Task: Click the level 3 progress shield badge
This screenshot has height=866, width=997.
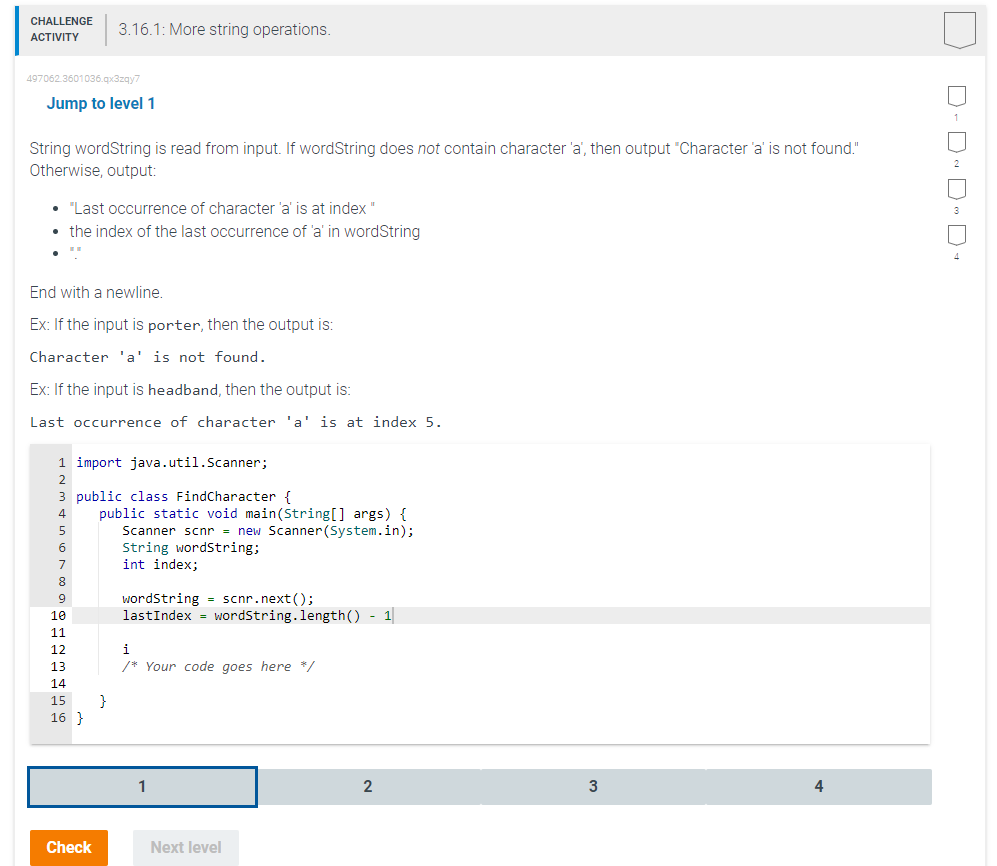Action: click(956, 188)
